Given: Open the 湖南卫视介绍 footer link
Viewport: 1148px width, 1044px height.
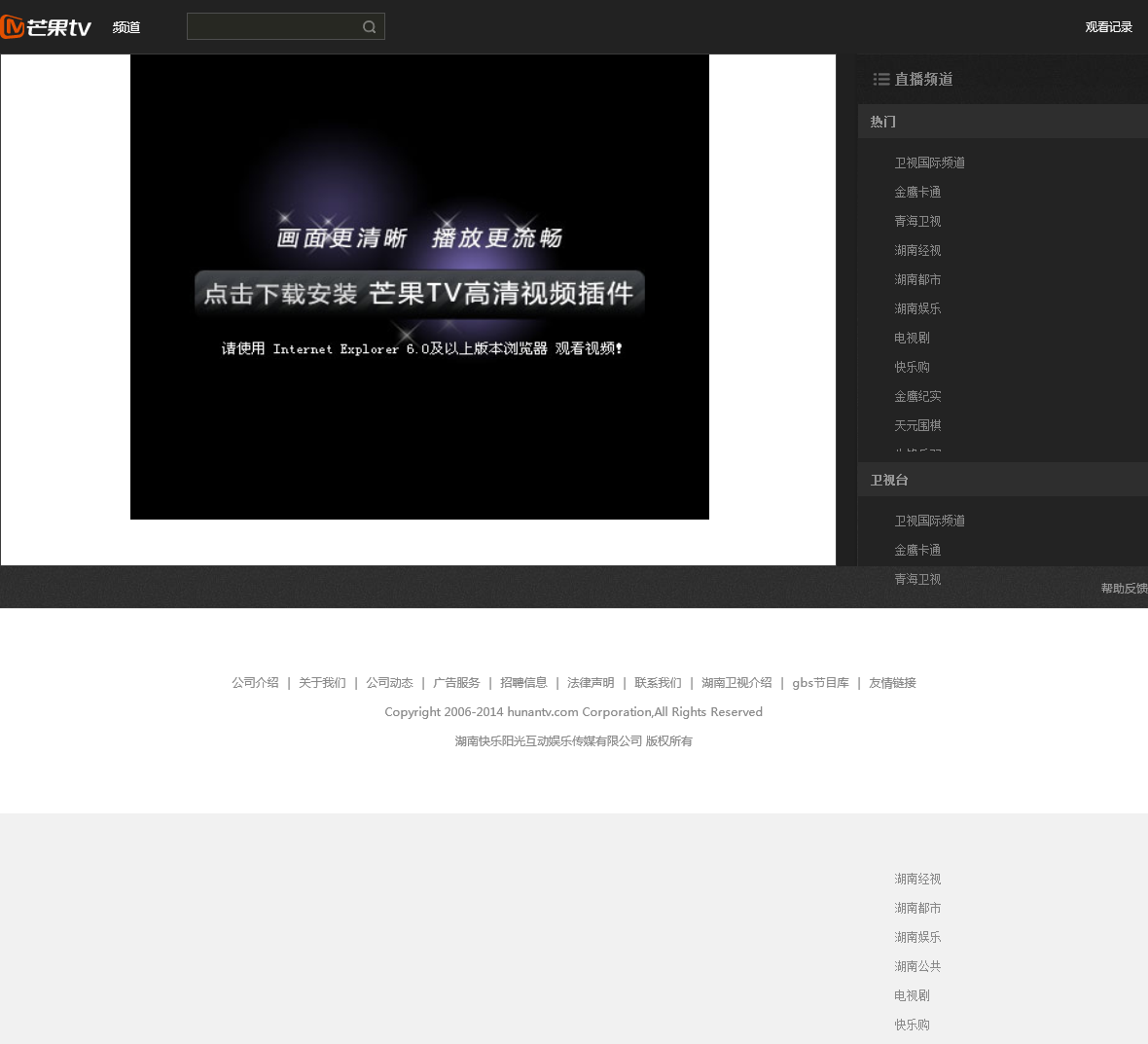Looking at the screenshot, I should point(736,682).
